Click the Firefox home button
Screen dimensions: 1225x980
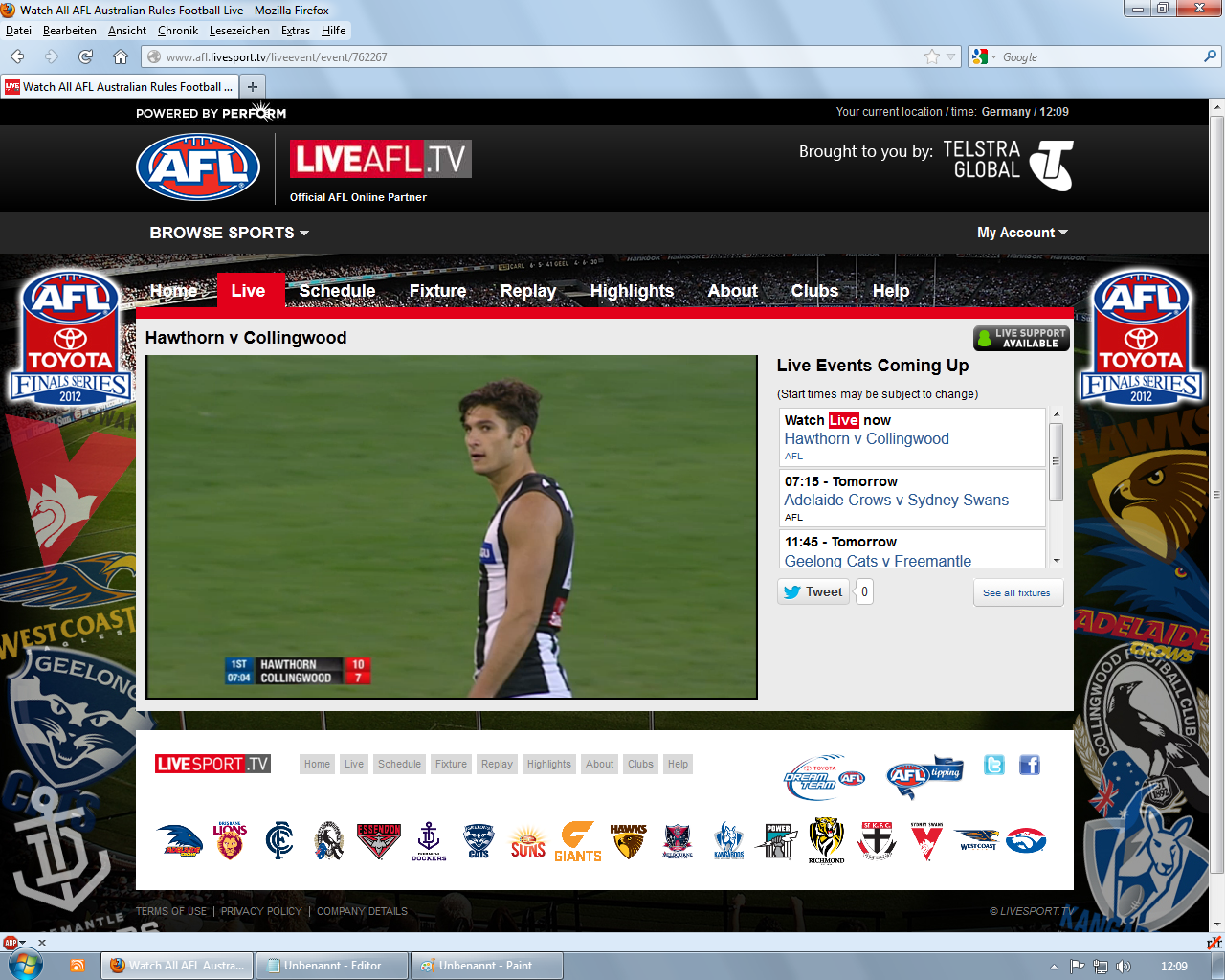121,57
